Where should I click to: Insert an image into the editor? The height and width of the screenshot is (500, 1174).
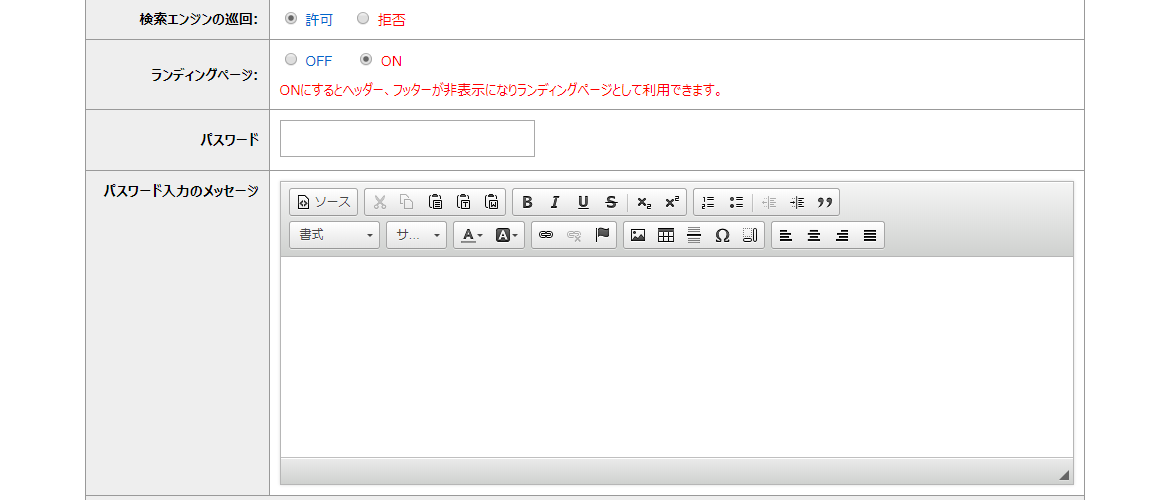click(638, 235)
